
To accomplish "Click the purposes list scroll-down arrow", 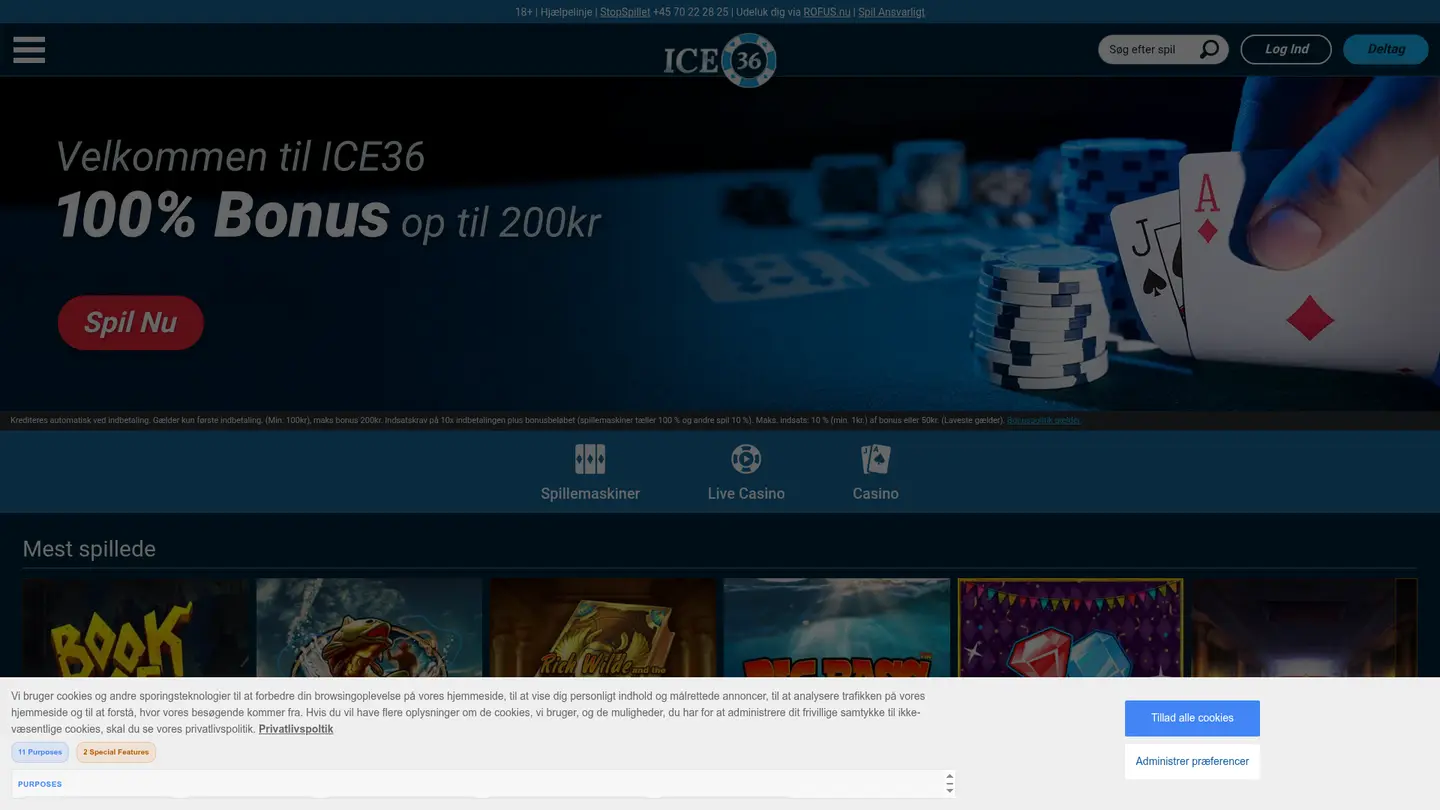I will tap(949, 790).
